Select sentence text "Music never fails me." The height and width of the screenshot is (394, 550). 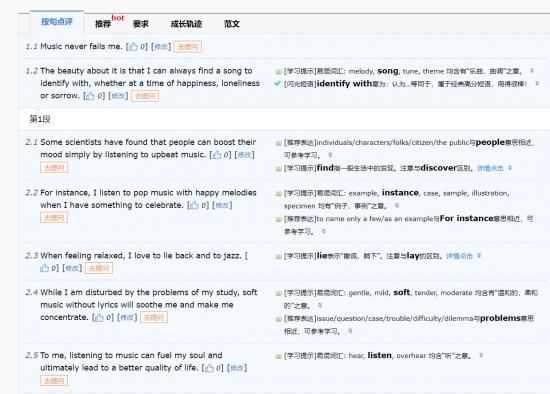coord(81,46)
